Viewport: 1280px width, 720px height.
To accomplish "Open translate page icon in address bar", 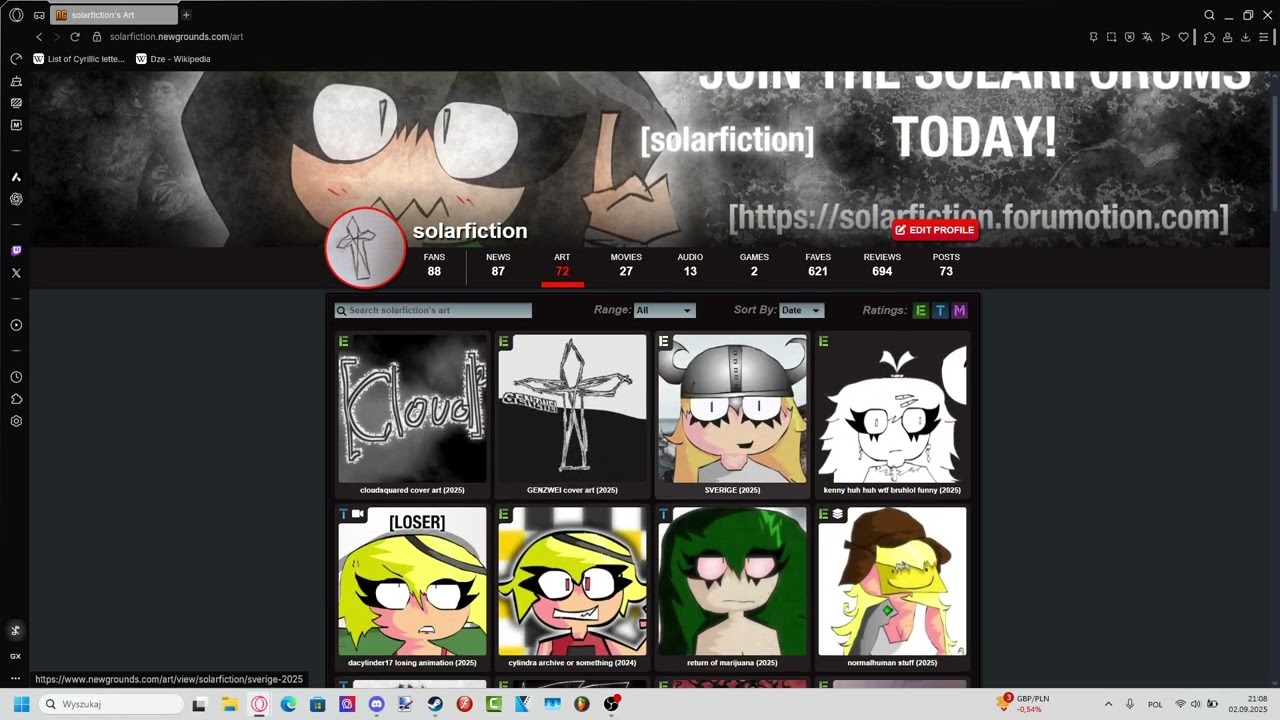I will pos(1147,37).
